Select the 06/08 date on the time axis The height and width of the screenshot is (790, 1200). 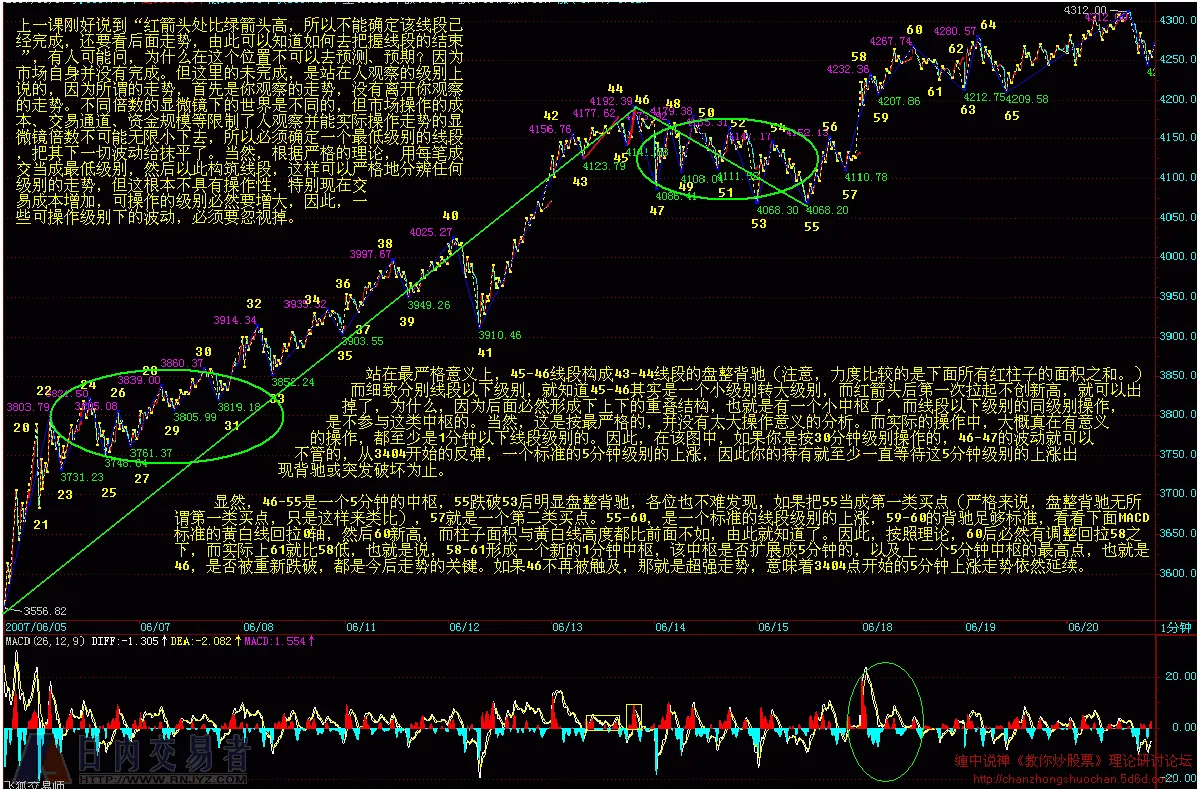[x=258, y=626]
